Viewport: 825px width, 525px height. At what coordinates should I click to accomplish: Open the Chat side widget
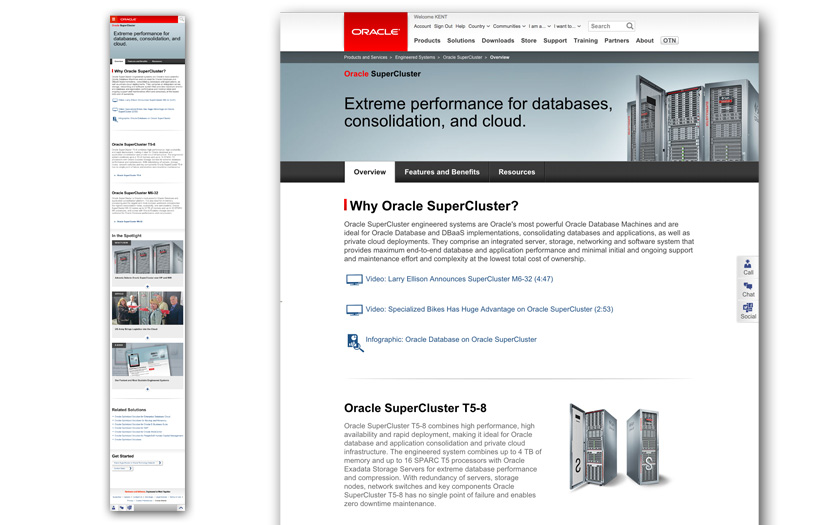pyautogui.click(x=748, y=289)
